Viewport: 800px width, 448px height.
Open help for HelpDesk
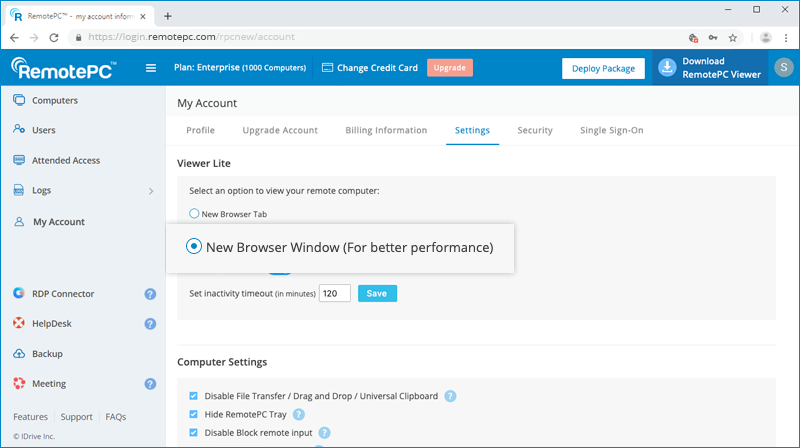(x=150, y=324)
